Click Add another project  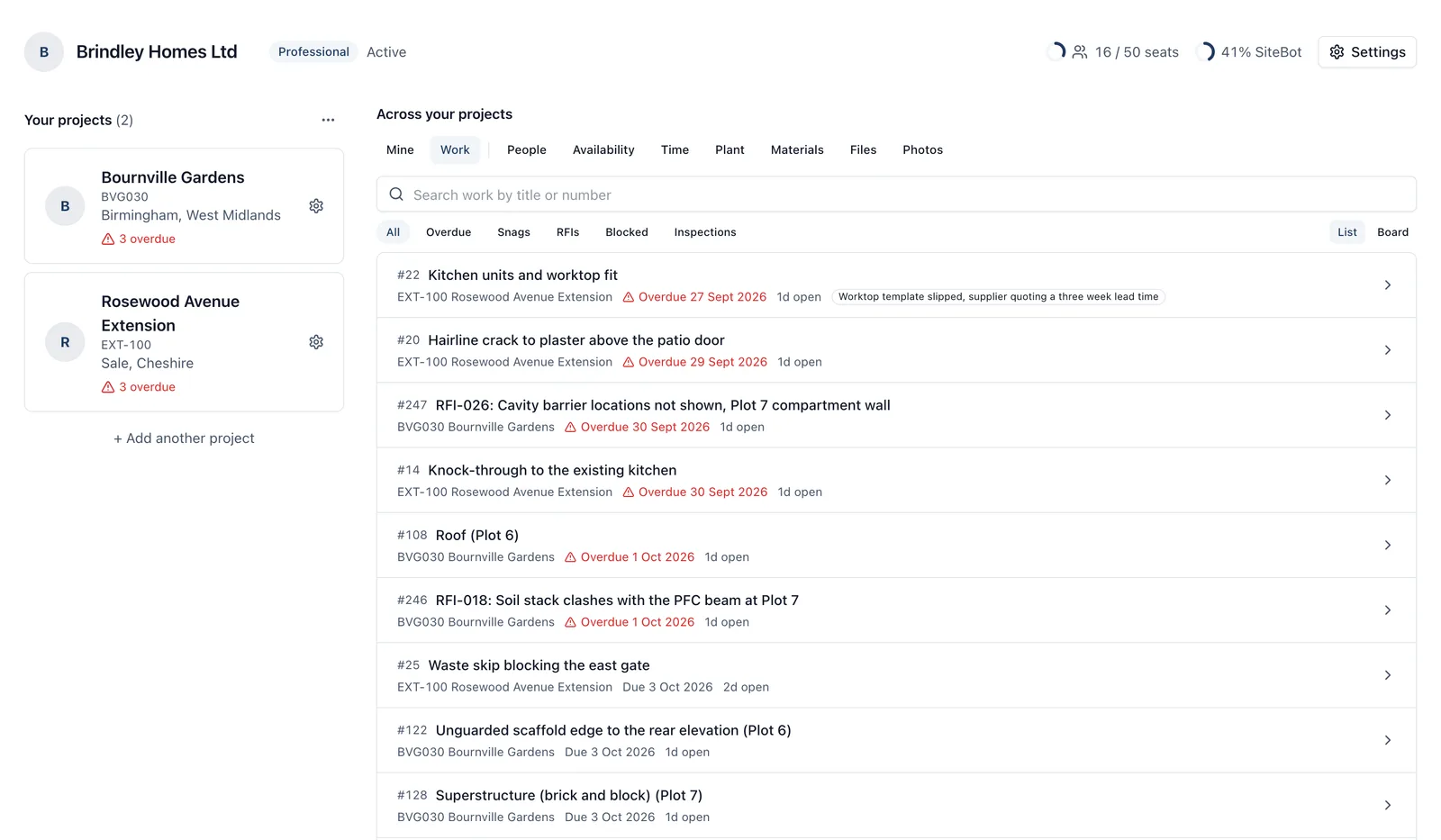pyautogui.click(x=184, y=438)
